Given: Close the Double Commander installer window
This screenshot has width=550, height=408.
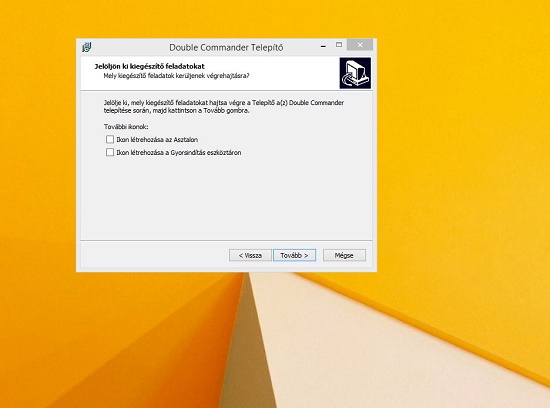Looking at the screenshot, I should point(360,45).
